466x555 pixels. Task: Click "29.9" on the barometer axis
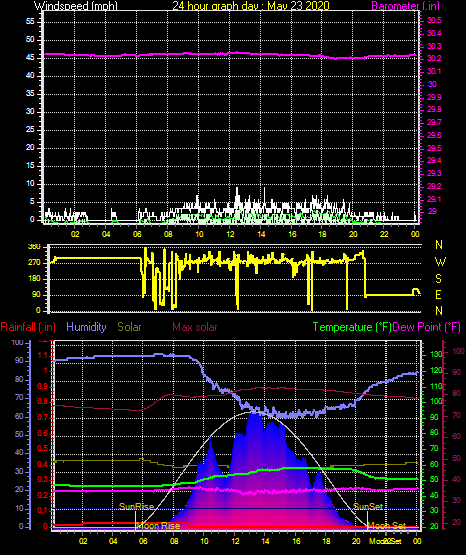pos(434,97)
